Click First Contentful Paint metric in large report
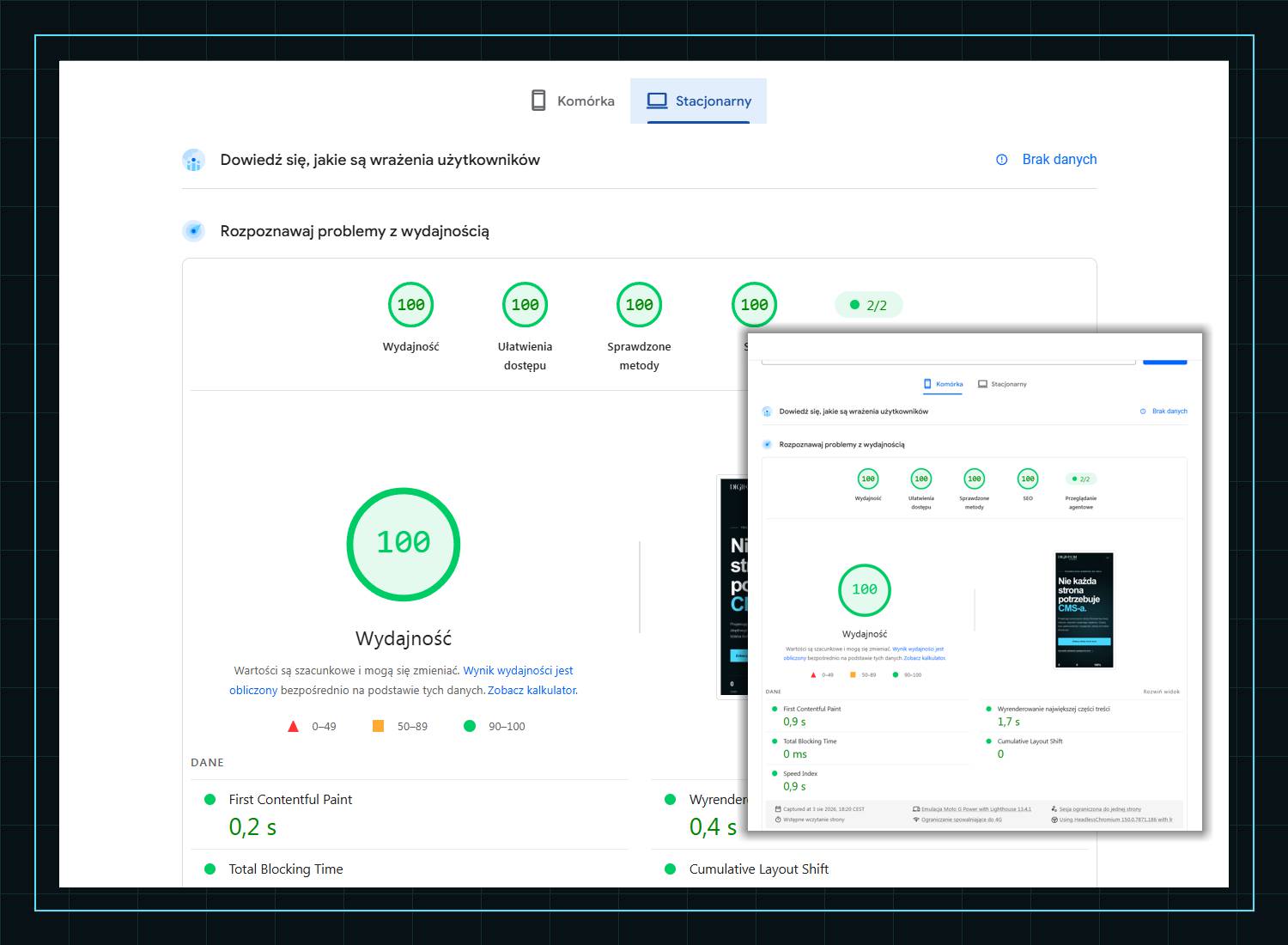1288x945 pixels. [x=290, y=799]
